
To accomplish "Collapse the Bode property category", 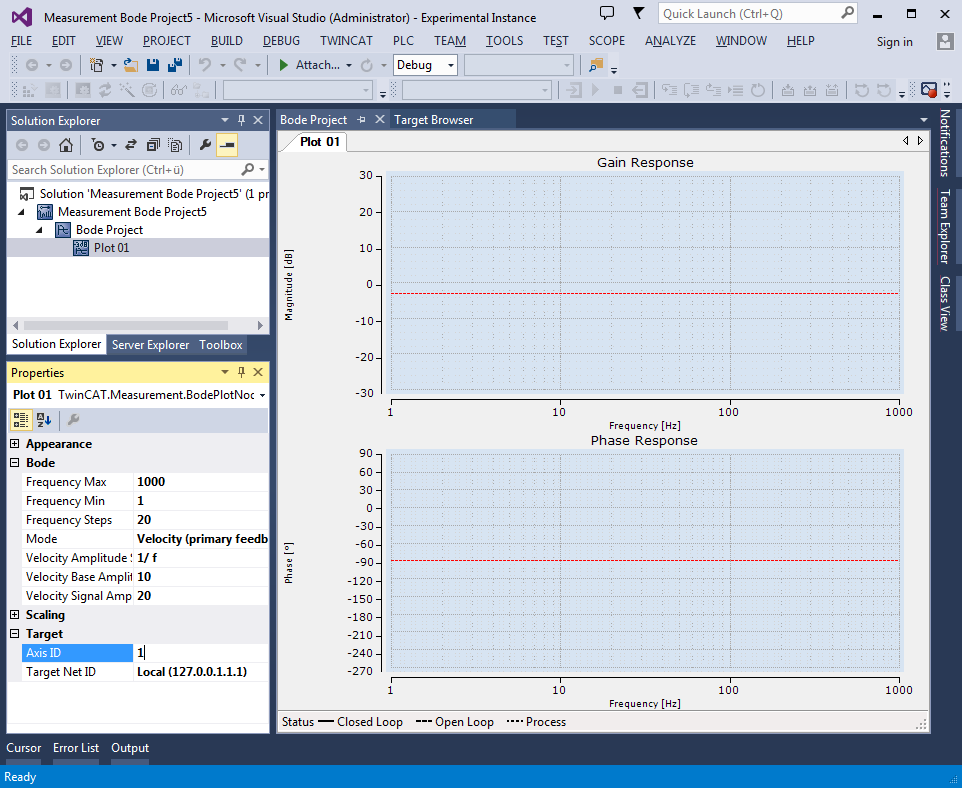I will click(x=15, y=463).
